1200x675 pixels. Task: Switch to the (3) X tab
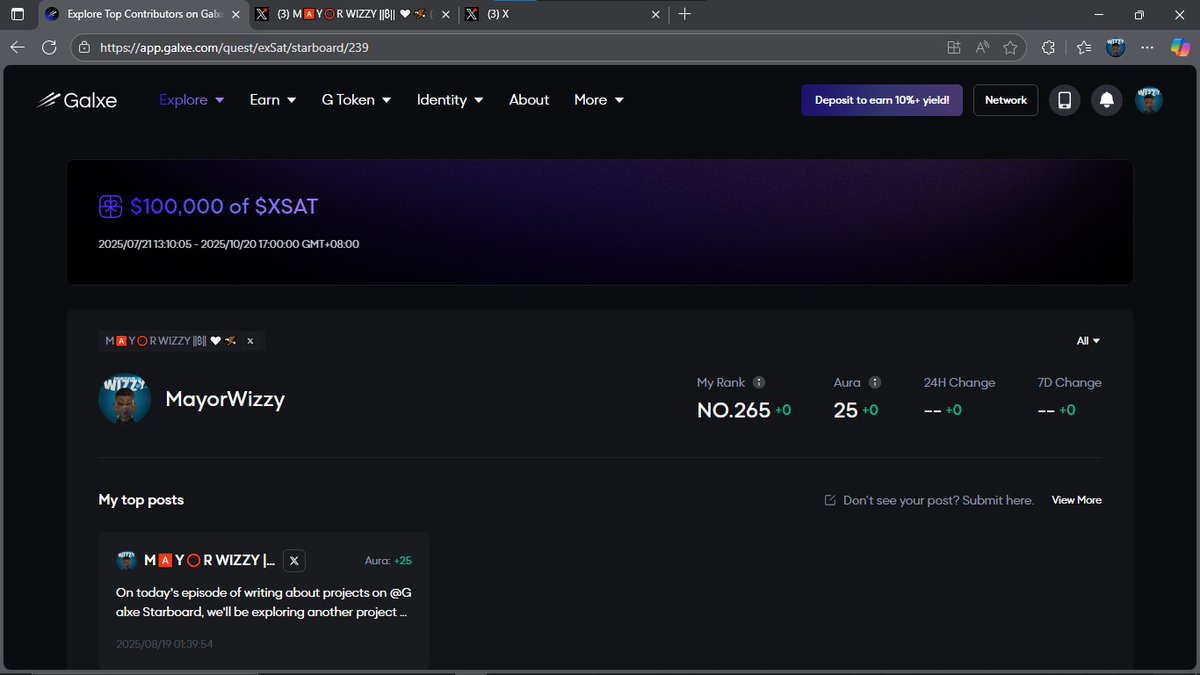pyautogui.click(x=565, y=15)
